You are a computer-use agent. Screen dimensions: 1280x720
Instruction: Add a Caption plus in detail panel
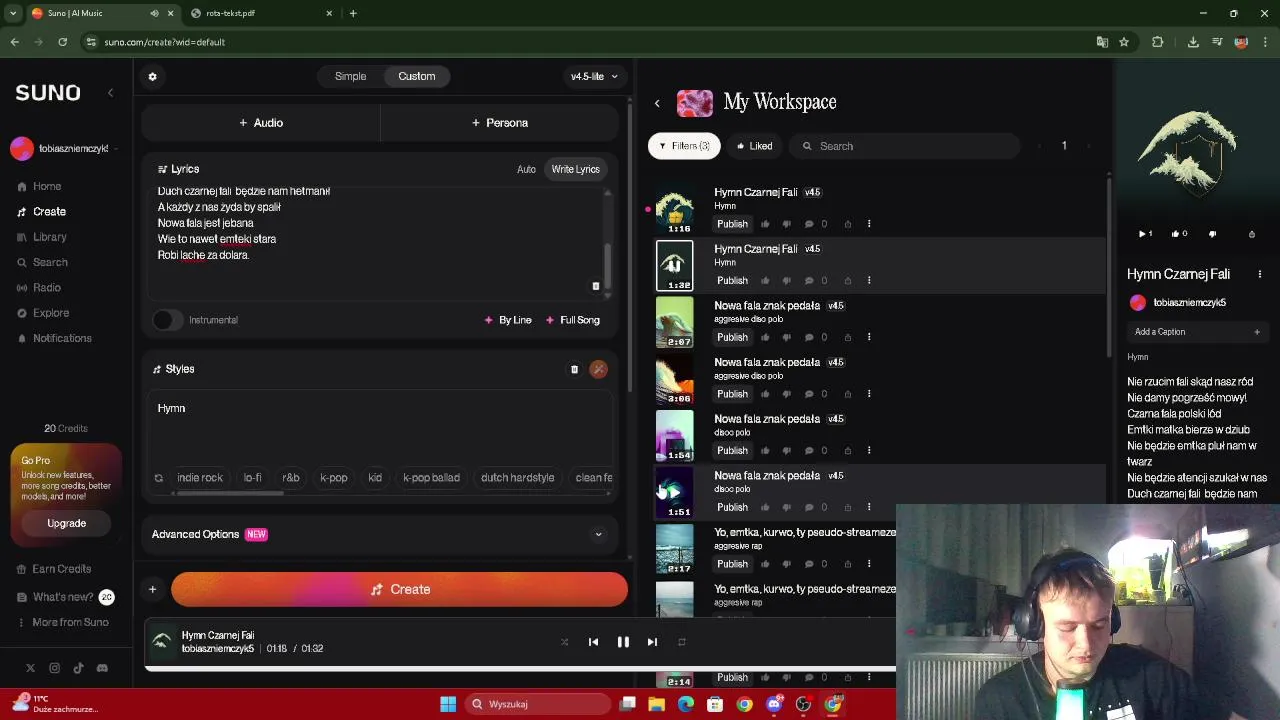click(x=1257, y=332)
